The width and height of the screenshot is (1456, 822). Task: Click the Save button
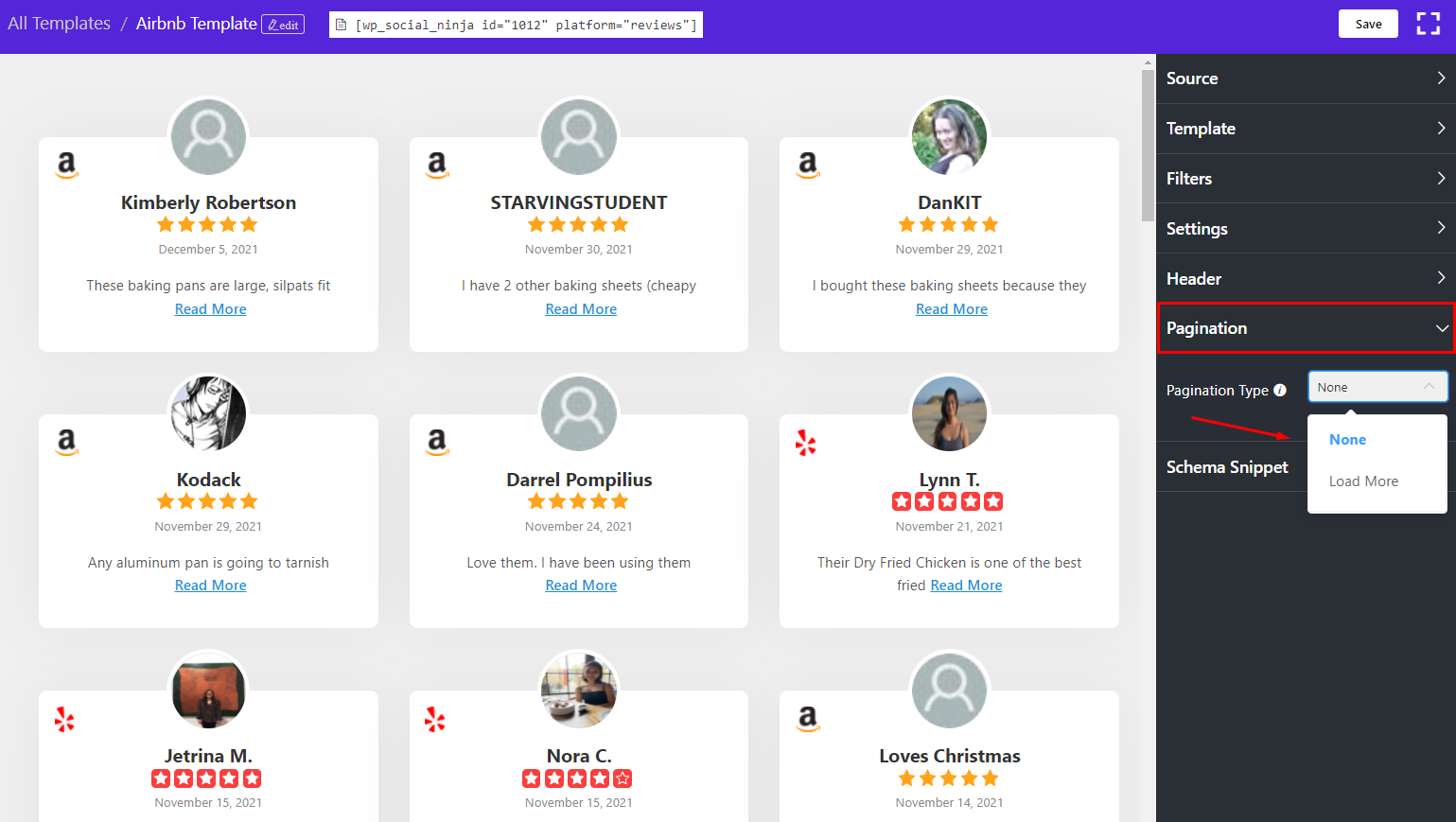1368,23
